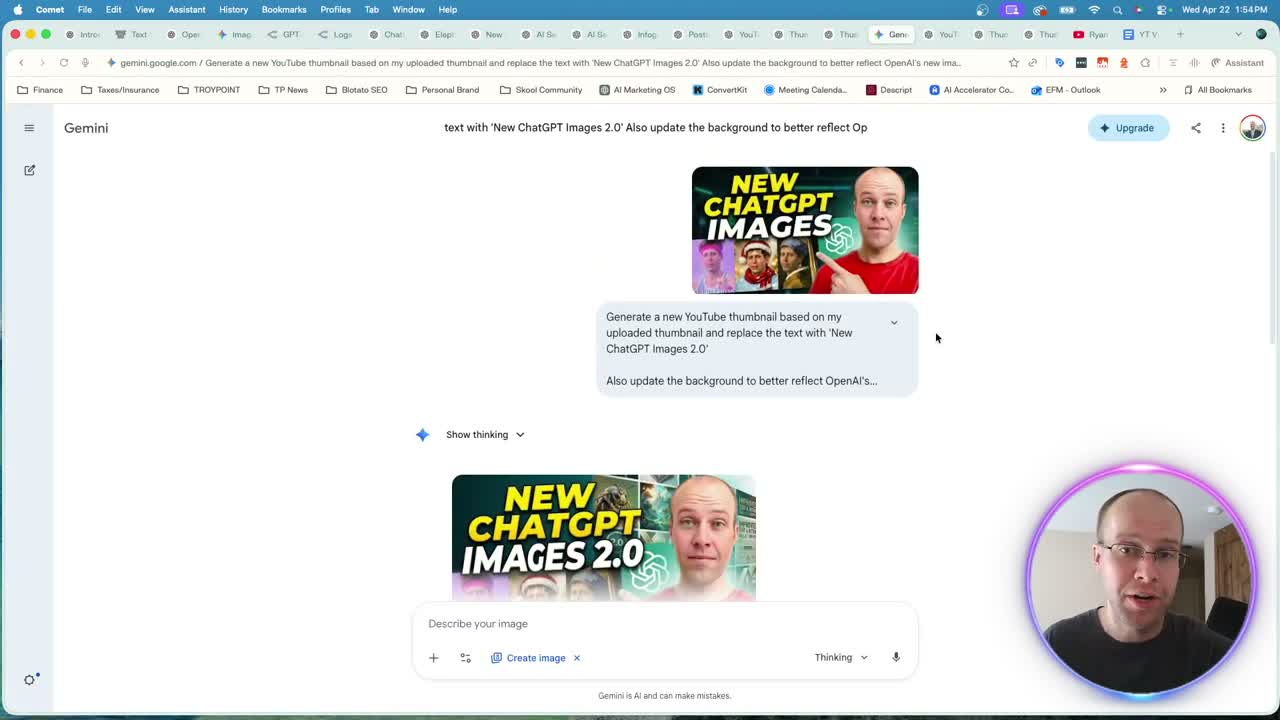Open the Assistant menu in menu bar

coord(187,10)
